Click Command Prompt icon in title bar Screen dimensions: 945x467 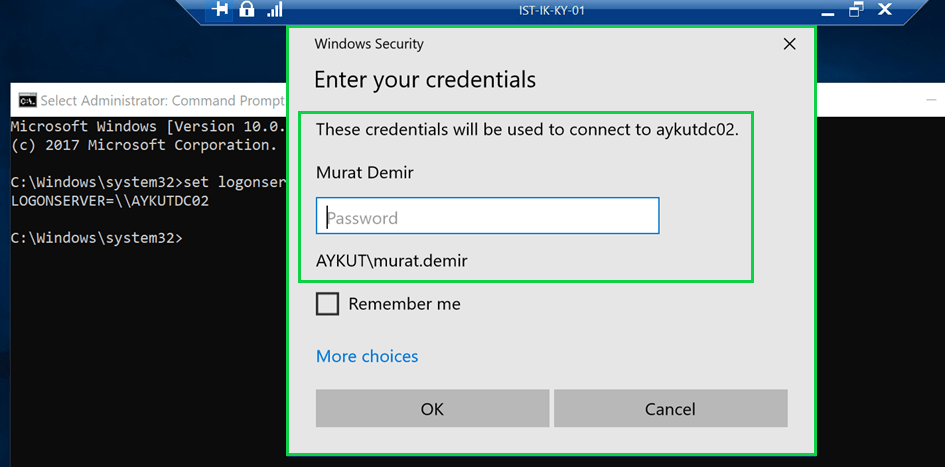point(27,100)
